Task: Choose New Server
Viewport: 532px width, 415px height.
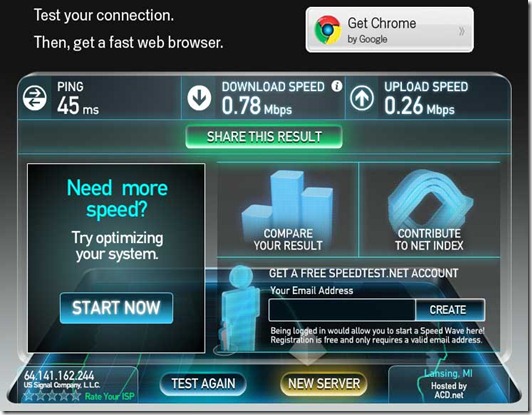Action: (x=324, y=384)
